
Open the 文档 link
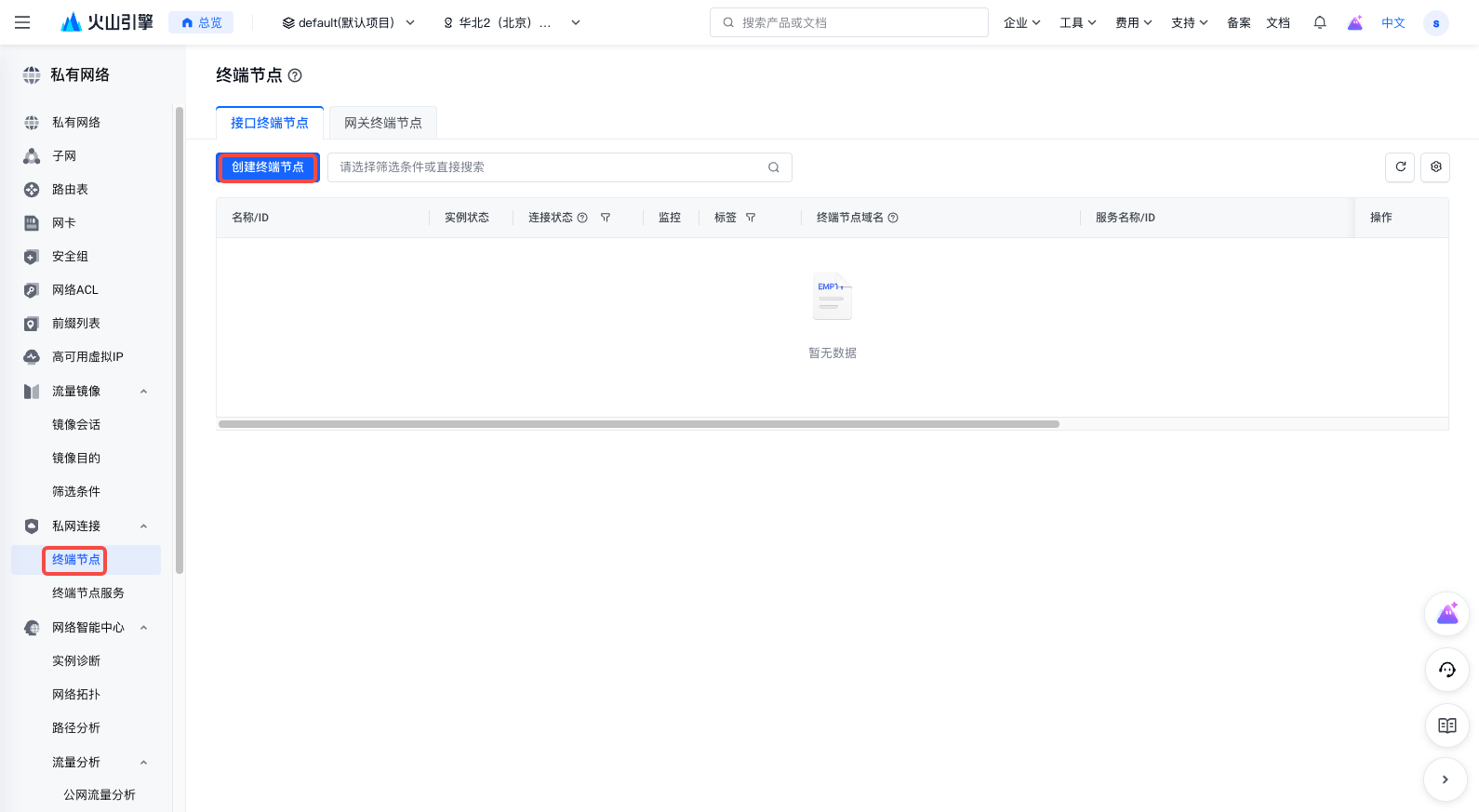(1278, 22)
